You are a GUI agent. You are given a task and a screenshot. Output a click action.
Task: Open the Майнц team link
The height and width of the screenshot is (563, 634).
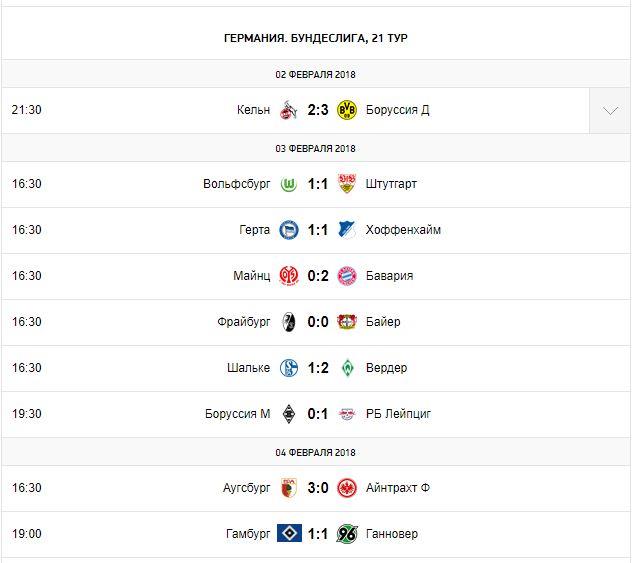tap(252, 276)
